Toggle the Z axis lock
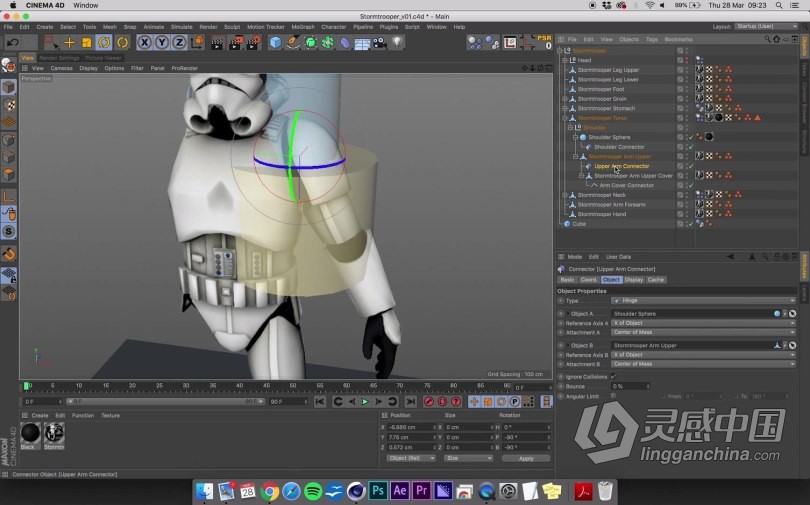This screenshot has width=810, height=505. tap(179, 42)
